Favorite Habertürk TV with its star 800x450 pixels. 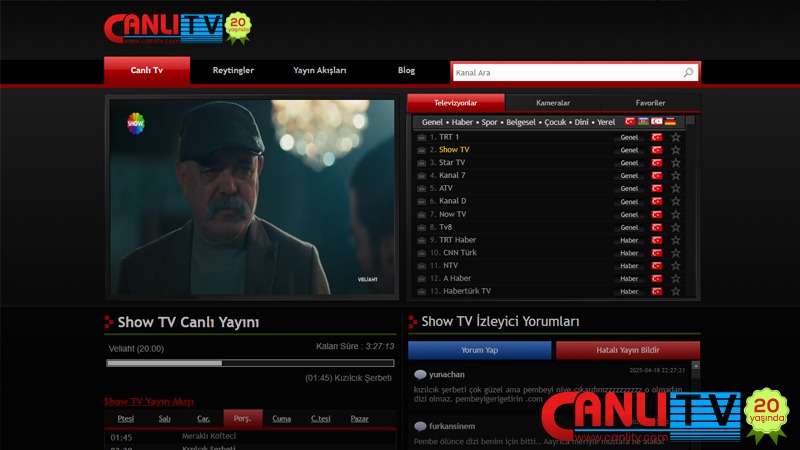point(676,291)
